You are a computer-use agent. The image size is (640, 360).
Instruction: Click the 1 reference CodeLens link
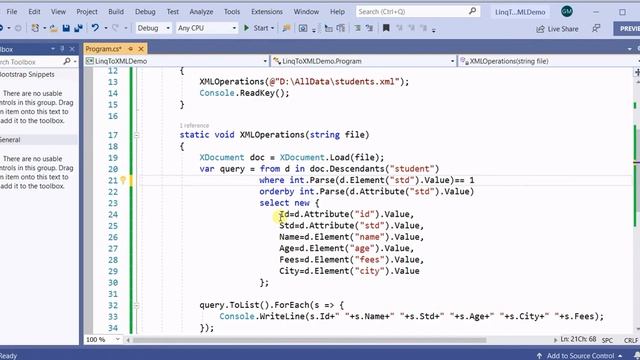click(x=194, y=125)
